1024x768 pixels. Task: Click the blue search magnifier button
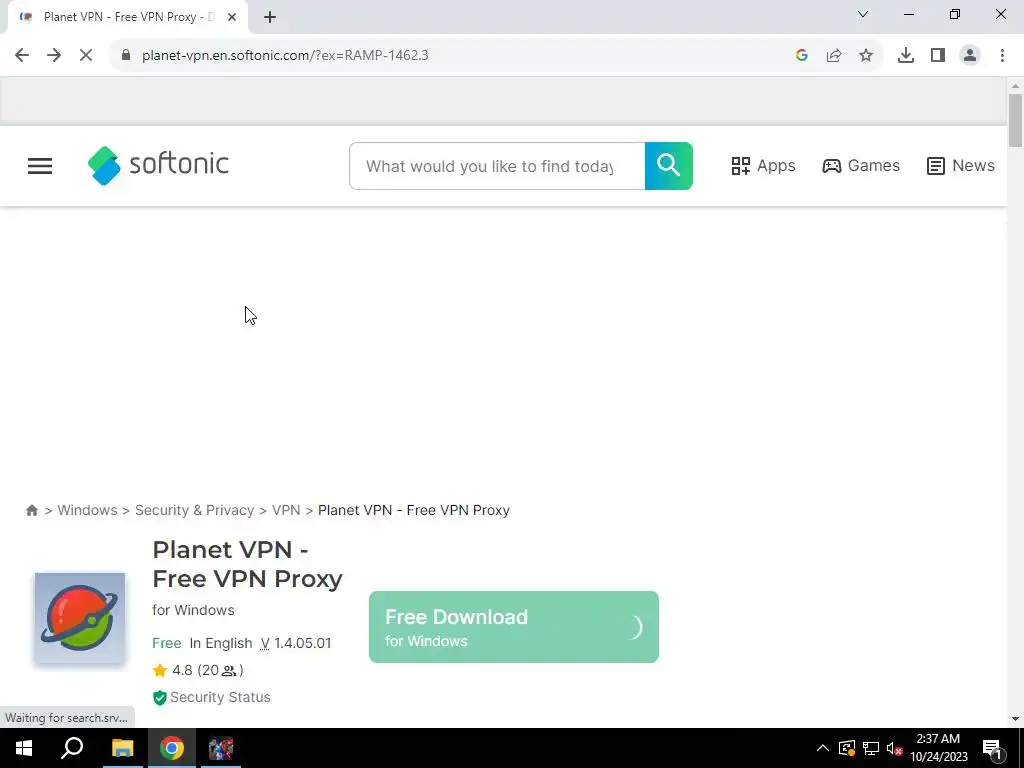[668, 166]
